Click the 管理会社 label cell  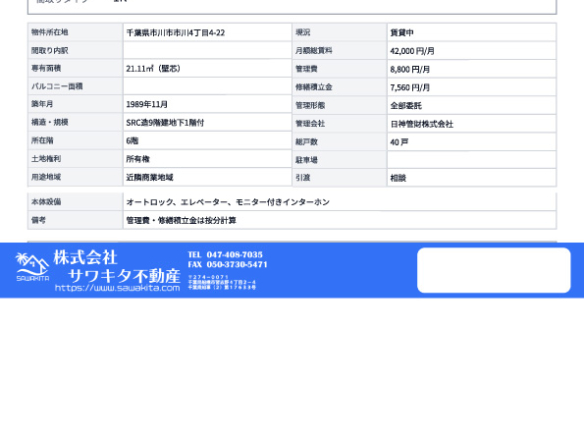tap(340, 124)
